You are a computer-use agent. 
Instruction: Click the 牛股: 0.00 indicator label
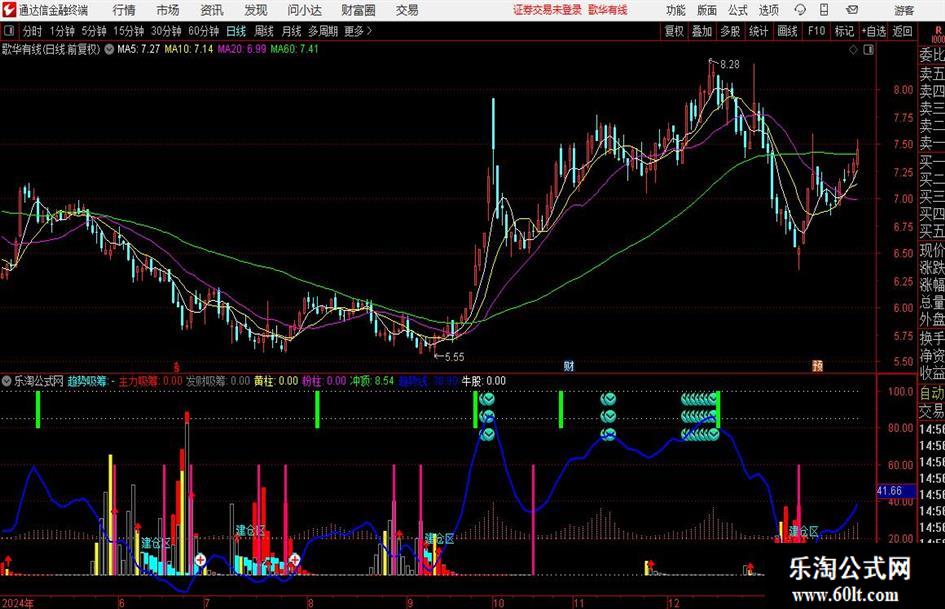[x=483, y=381]
